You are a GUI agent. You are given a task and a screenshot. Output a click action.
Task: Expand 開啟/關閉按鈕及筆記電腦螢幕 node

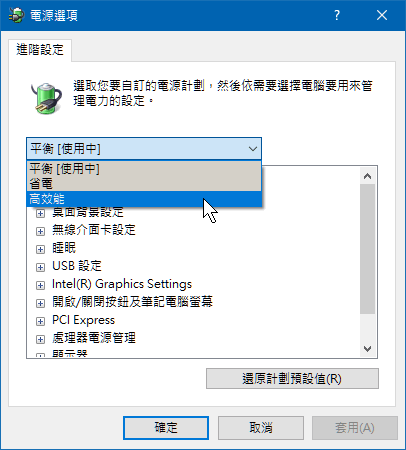click(x=40, y=303)
